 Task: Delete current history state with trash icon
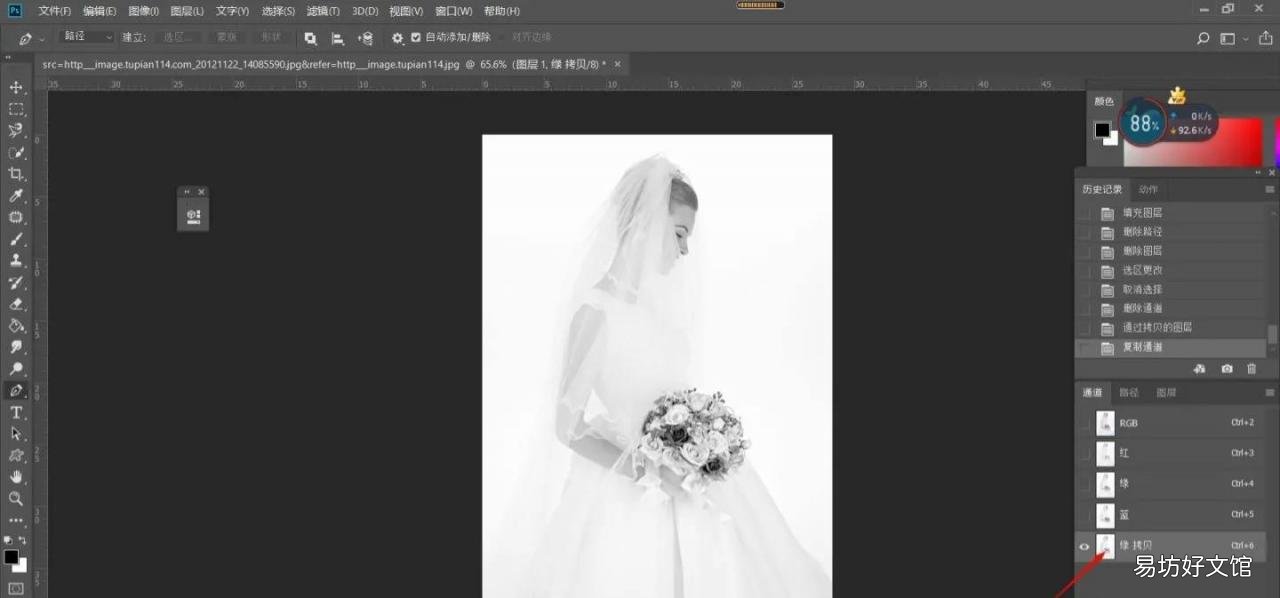point(1251,369)
